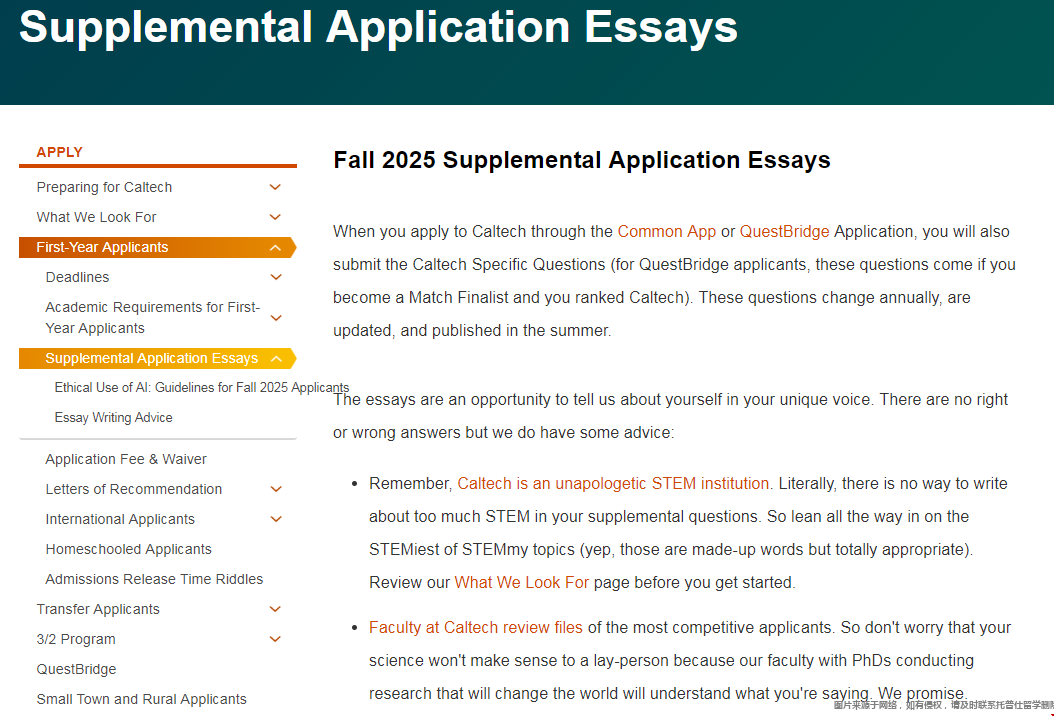Open the Essay Writing Advice page
This screenshot has width=1054, height=716.
(x=114, y=417)
